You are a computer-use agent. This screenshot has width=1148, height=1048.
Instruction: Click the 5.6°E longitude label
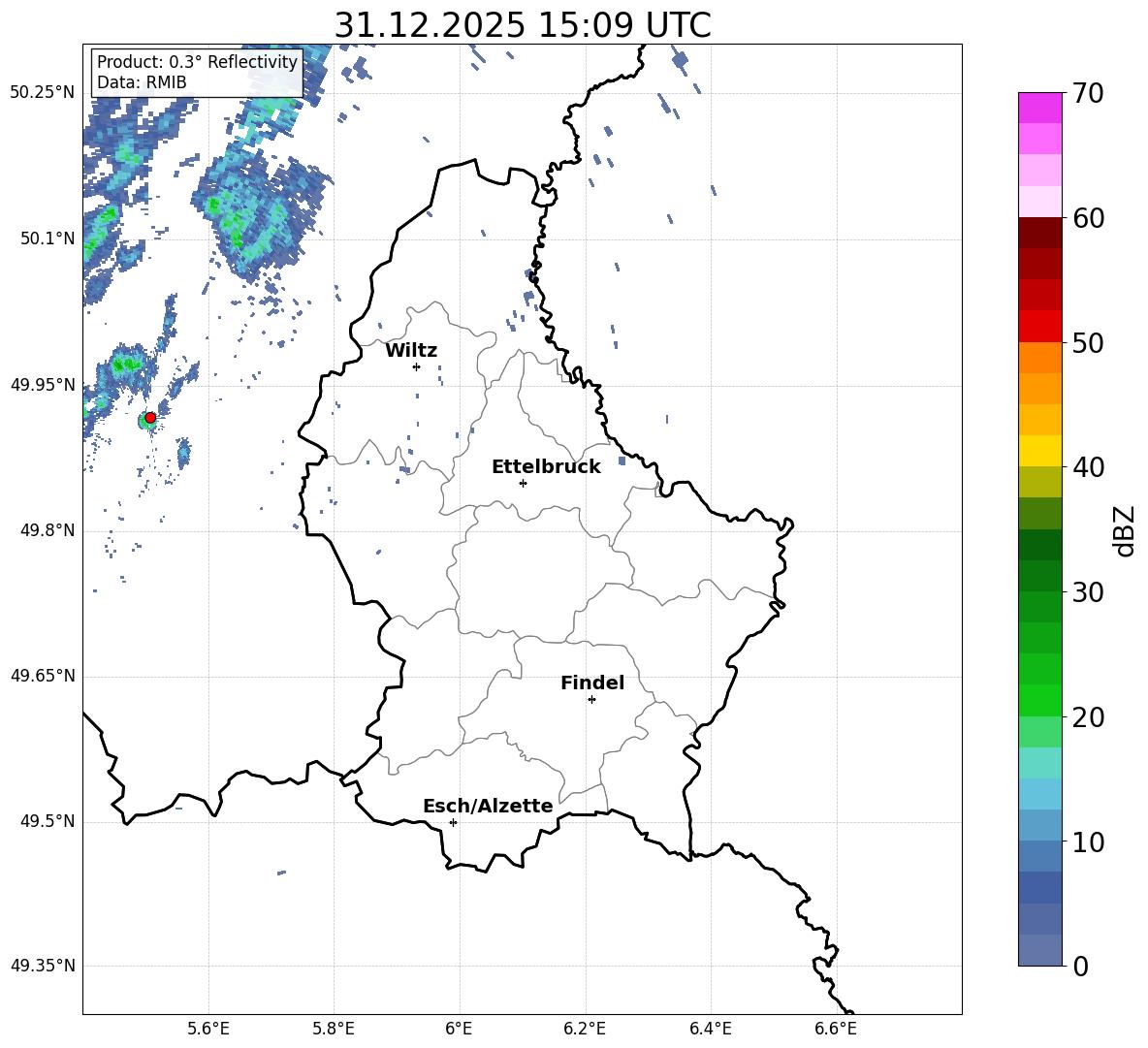(x=208, y=1029)
